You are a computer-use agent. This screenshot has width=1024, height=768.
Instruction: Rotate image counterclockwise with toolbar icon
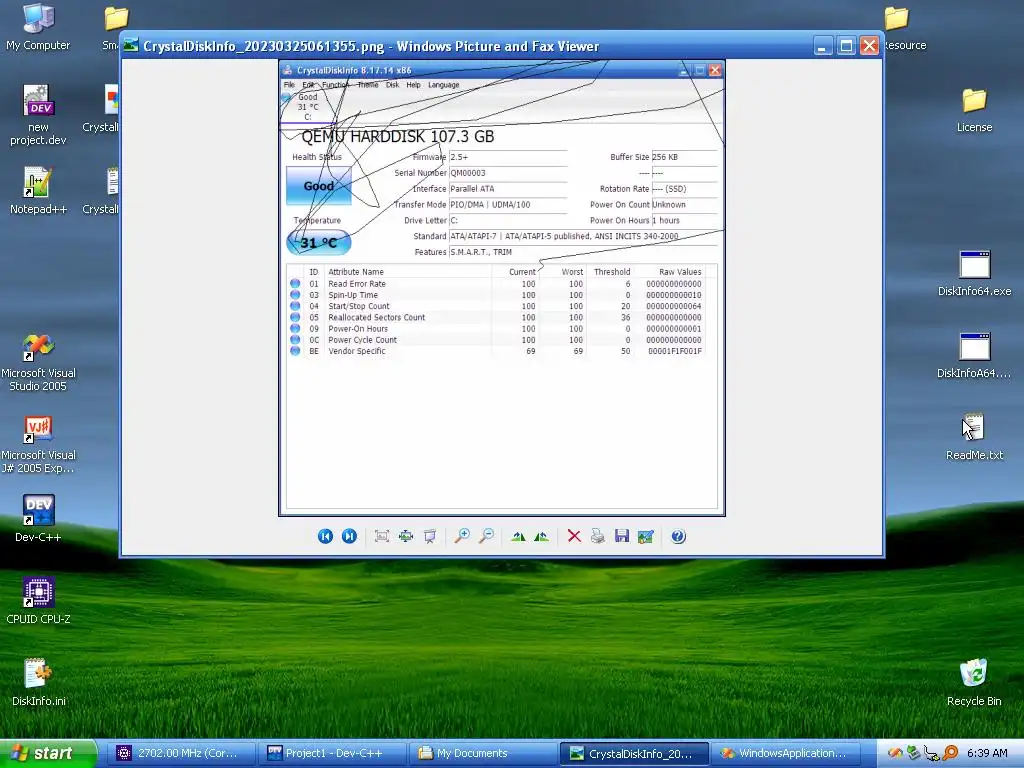click(541, 536)
